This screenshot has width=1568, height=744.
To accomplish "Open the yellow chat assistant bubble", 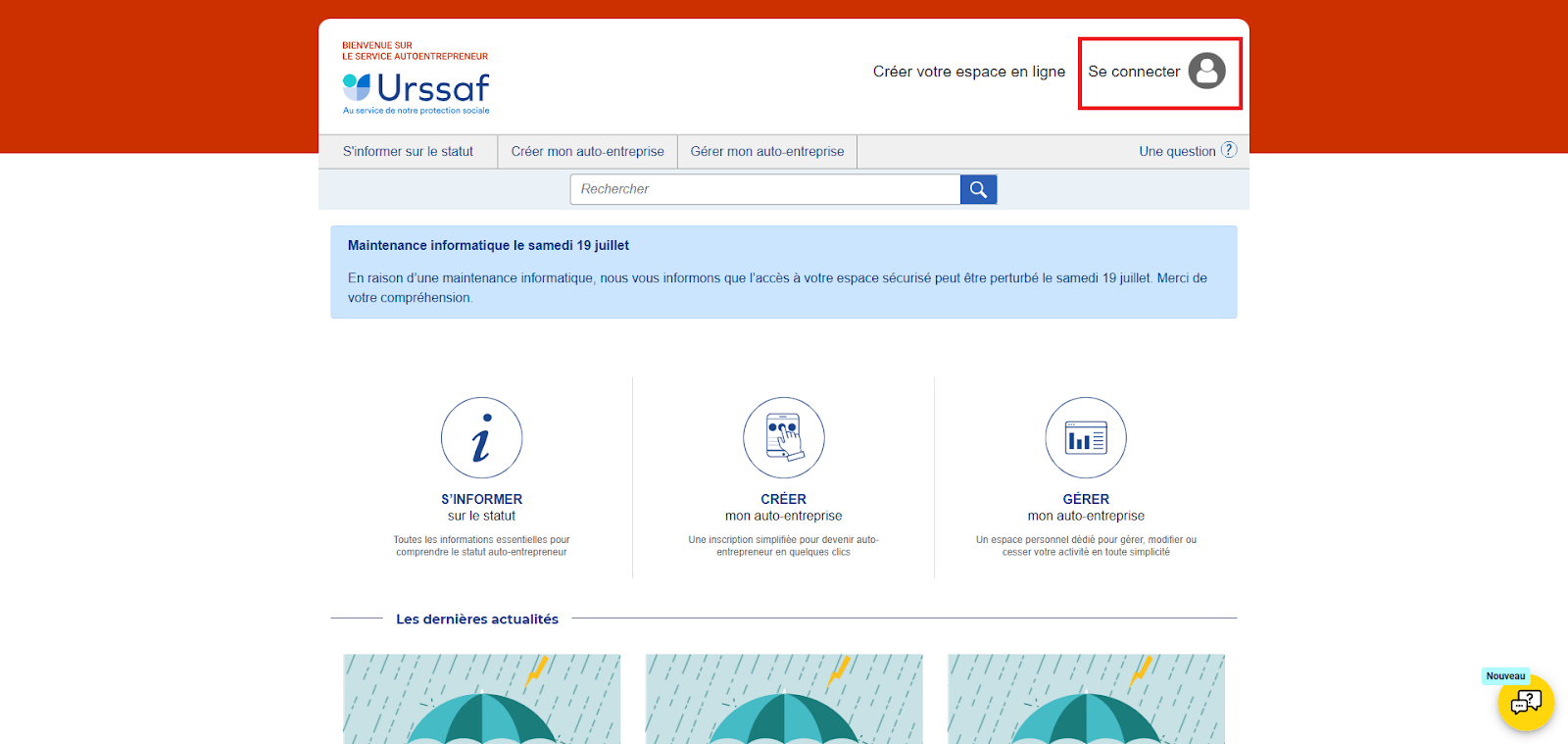I will (x=1525, y=702).
